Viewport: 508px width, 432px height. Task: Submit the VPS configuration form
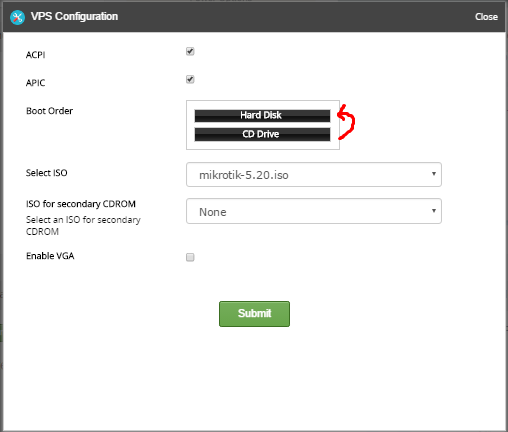coord(254,314)
